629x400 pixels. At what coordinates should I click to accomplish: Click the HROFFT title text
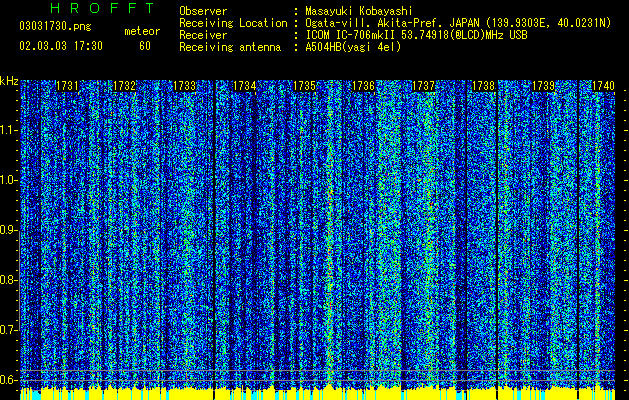pyautogui.click(x=103, y=8)
